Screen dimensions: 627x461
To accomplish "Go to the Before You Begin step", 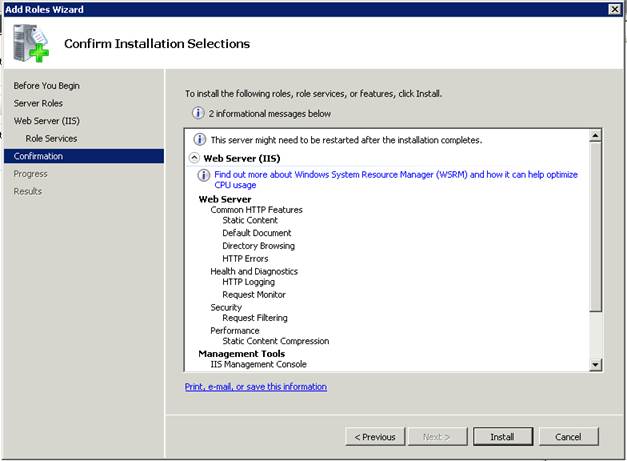I will coord(46,86).
